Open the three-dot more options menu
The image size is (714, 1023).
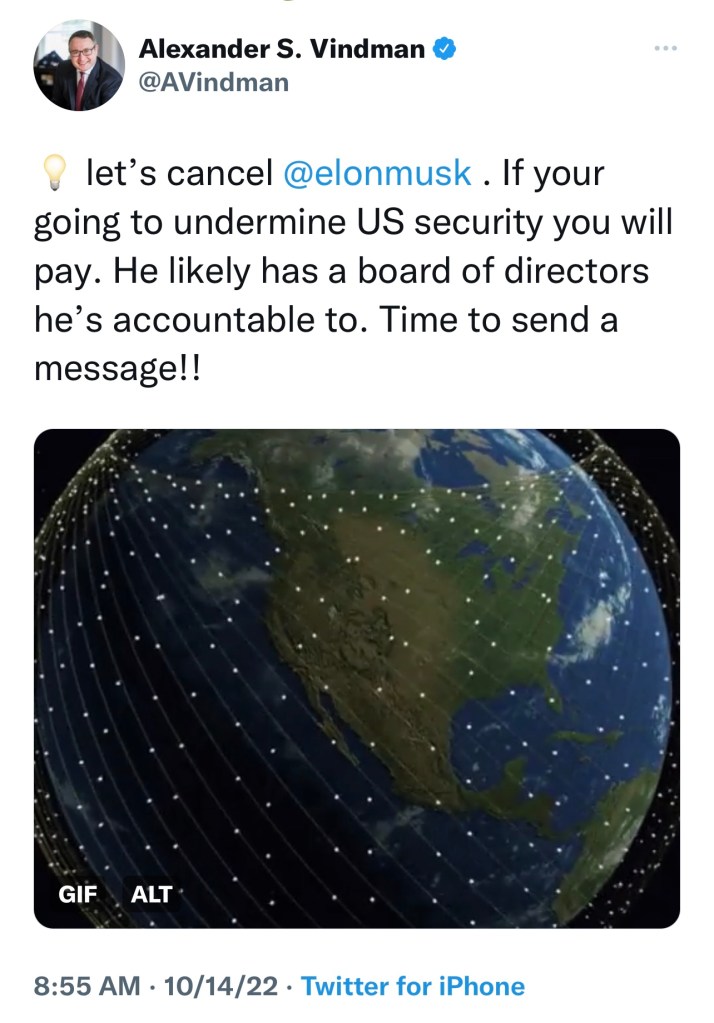pos(663,47)
